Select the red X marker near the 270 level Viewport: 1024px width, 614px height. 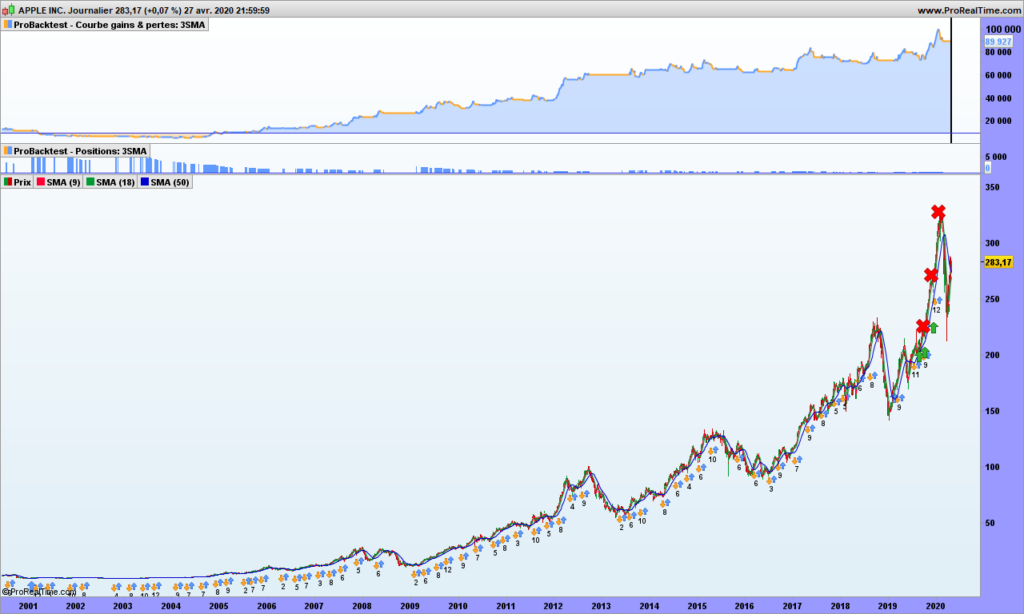pyautogui.click(x=931, y=275)
